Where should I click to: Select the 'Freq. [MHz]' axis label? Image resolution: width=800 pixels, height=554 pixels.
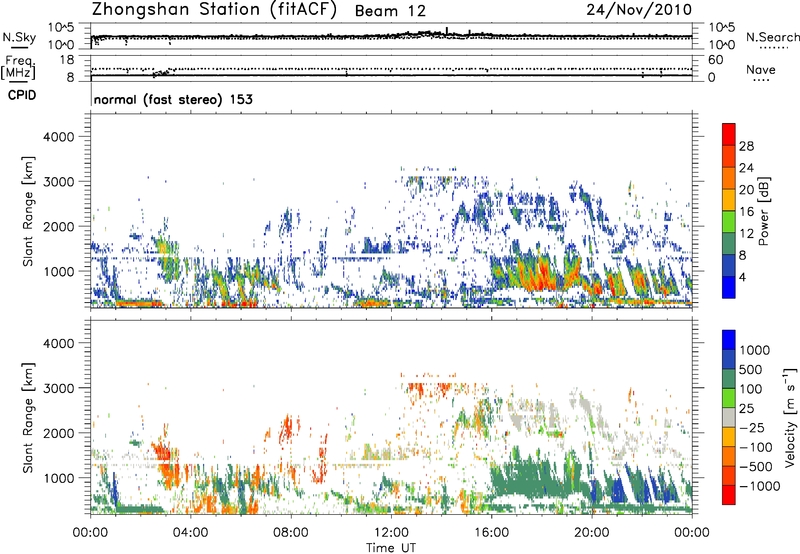pos(18,68)
